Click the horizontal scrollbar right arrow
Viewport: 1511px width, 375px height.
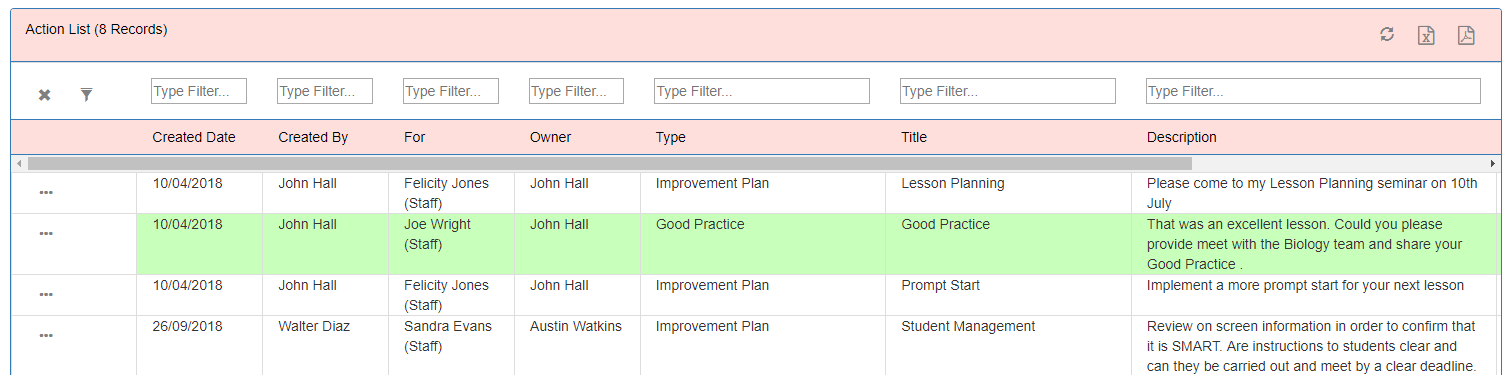pyautogui.click(x=1494, y=163)
